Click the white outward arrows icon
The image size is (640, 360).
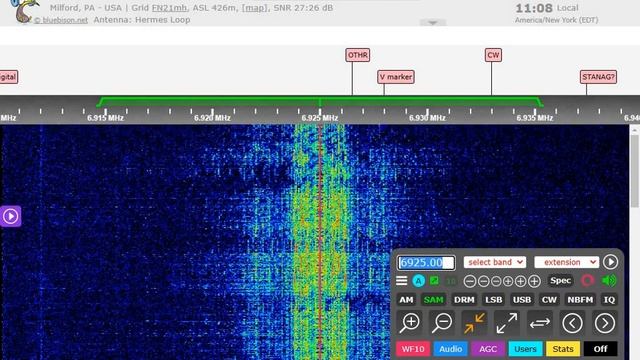507,323
